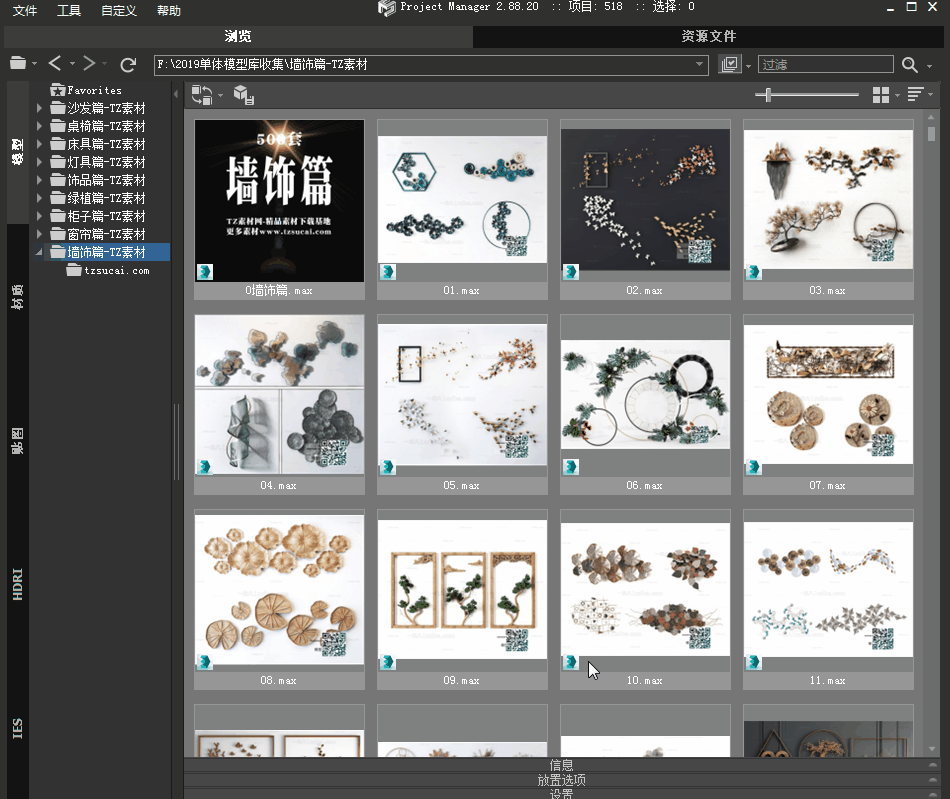950x799 pixels.
Task: Select the Favorites tree item
Action: (94, 90)
